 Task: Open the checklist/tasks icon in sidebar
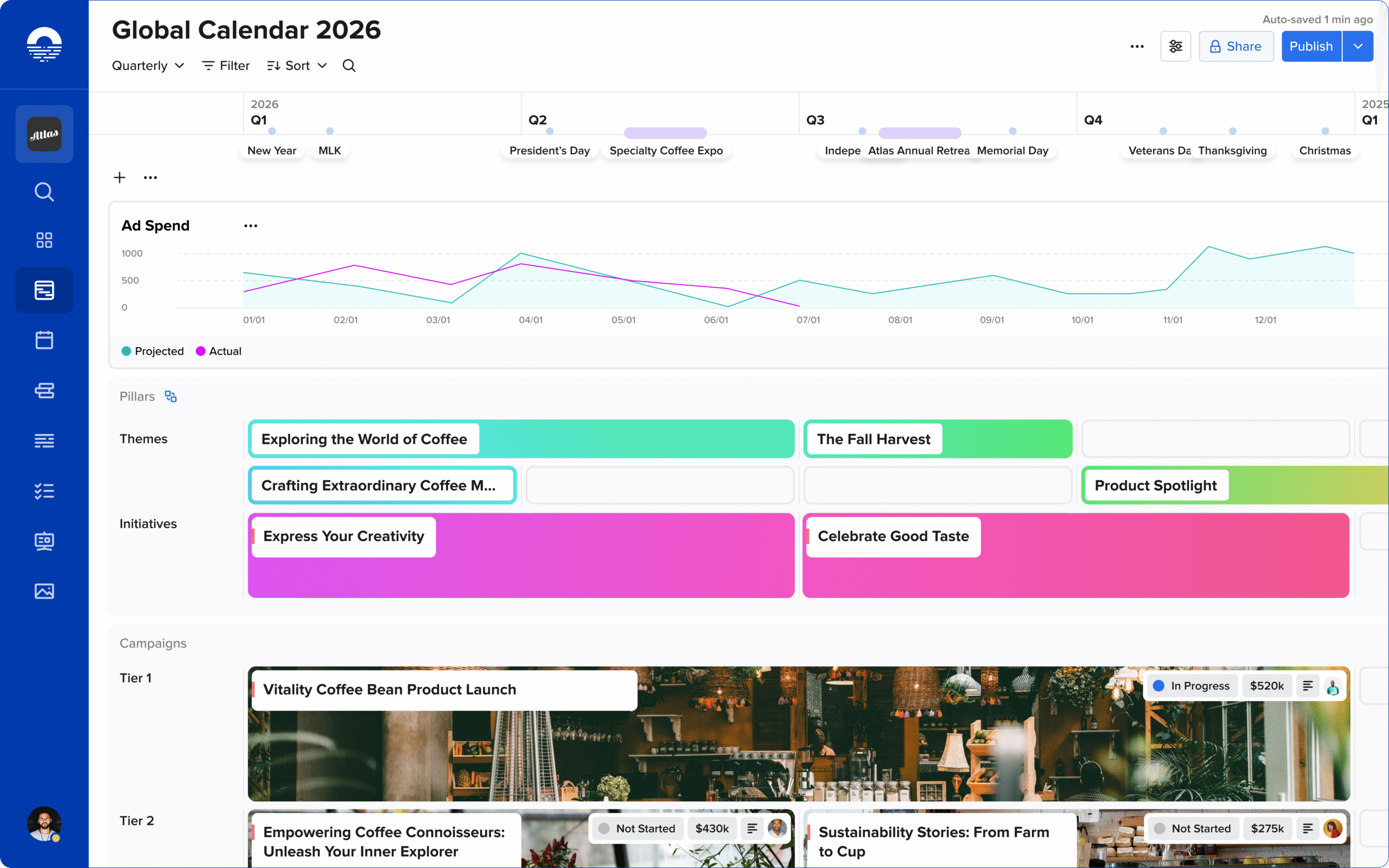pyautogui.click(x=44, y=491)
